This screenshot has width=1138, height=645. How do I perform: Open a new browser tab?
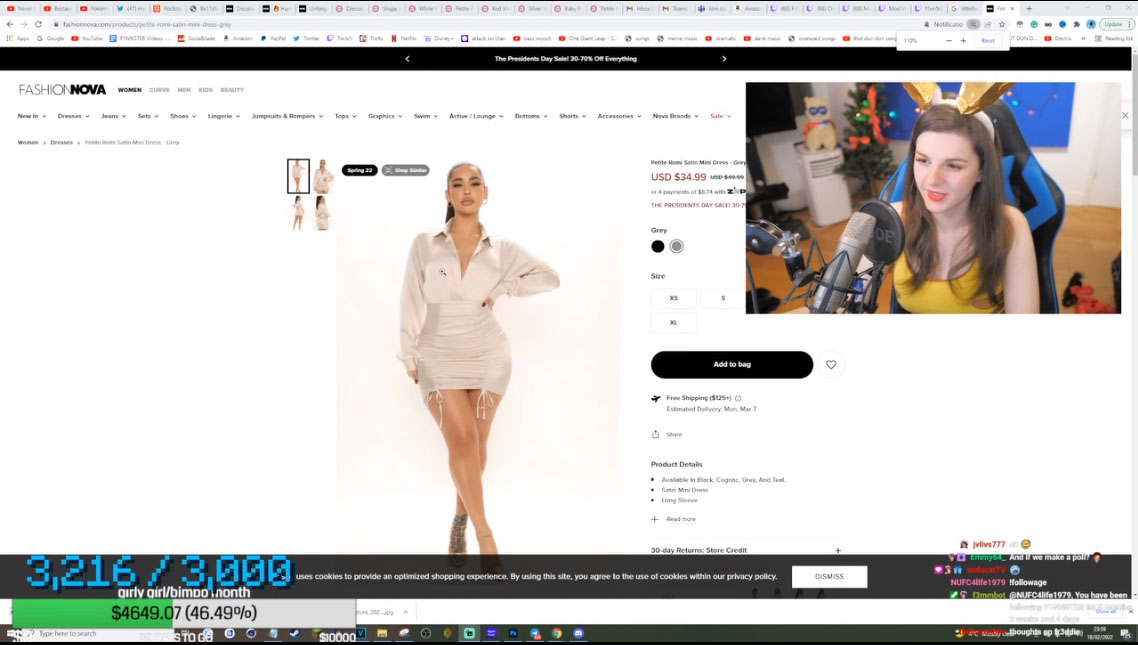(x=1028, y=9)
